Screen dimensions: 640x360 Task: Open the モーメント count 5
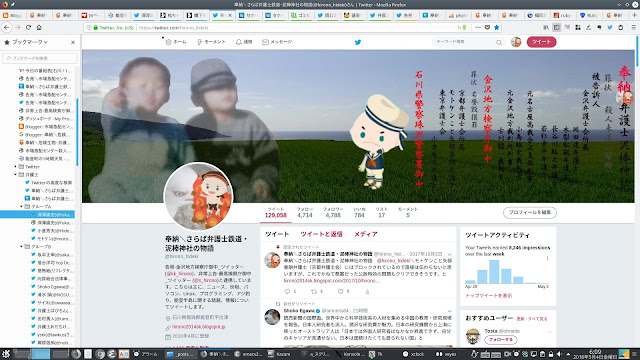pos(408,212)
